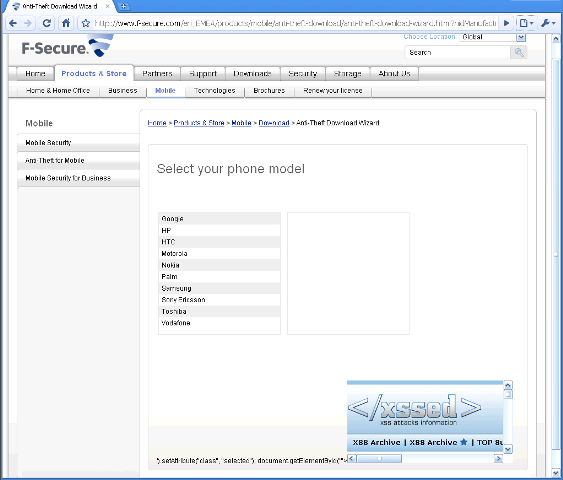
Task: Choose Motorola in manufacturer list
Action: click(x=219, y=253)
